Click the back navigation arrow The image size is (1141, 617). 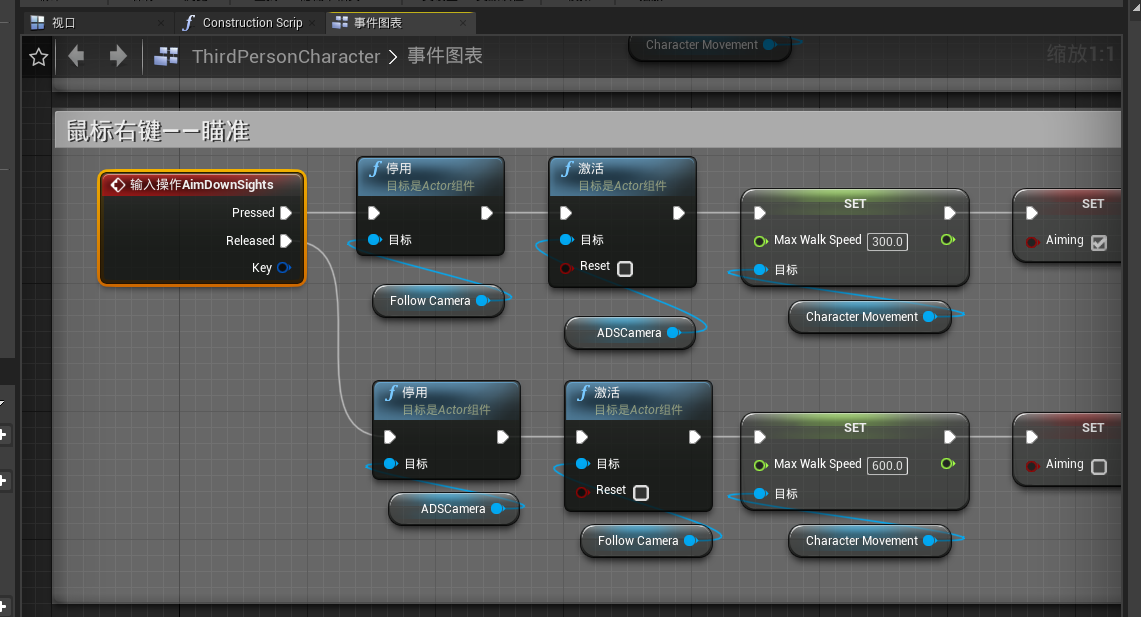tap(76, 57)
